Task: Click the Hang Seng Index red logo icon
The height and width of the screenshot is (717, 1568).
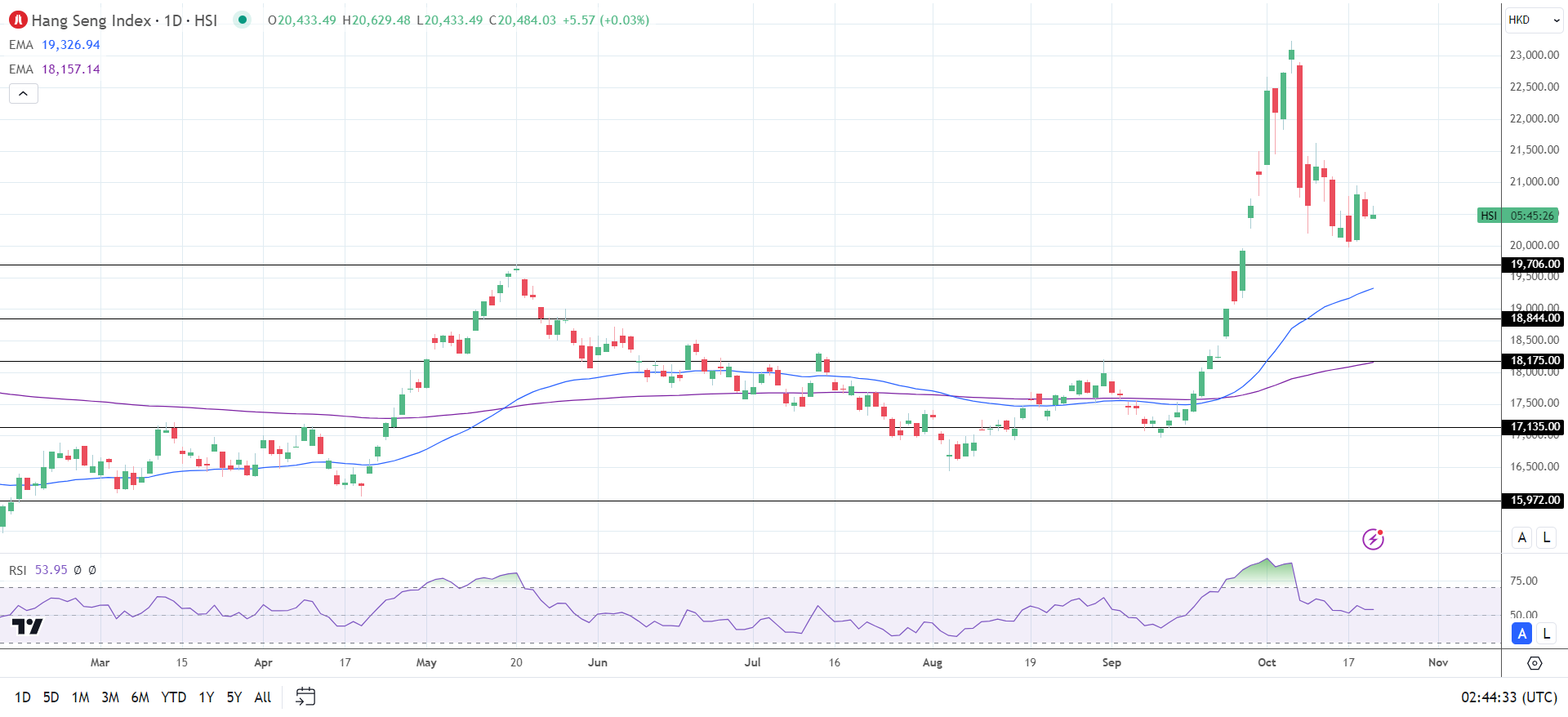Action: 18,20
